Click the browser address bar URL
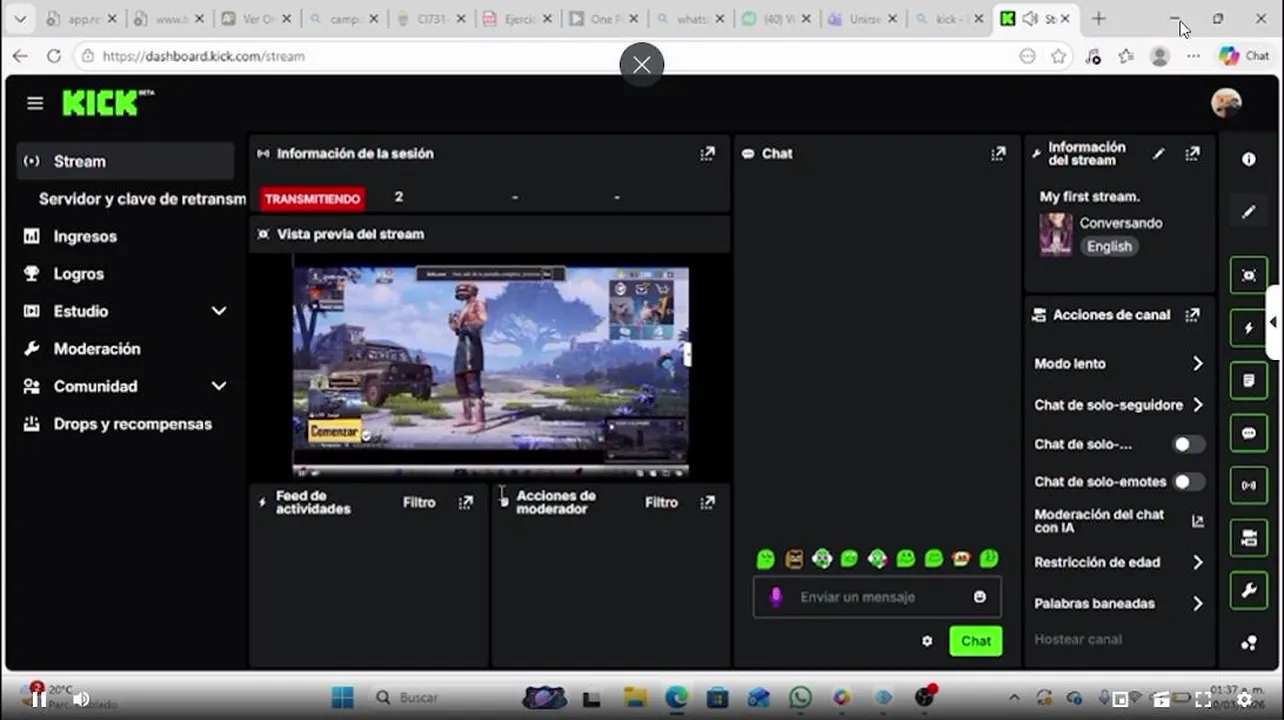This screenshot has width=1284, height=720. (203, 56)
